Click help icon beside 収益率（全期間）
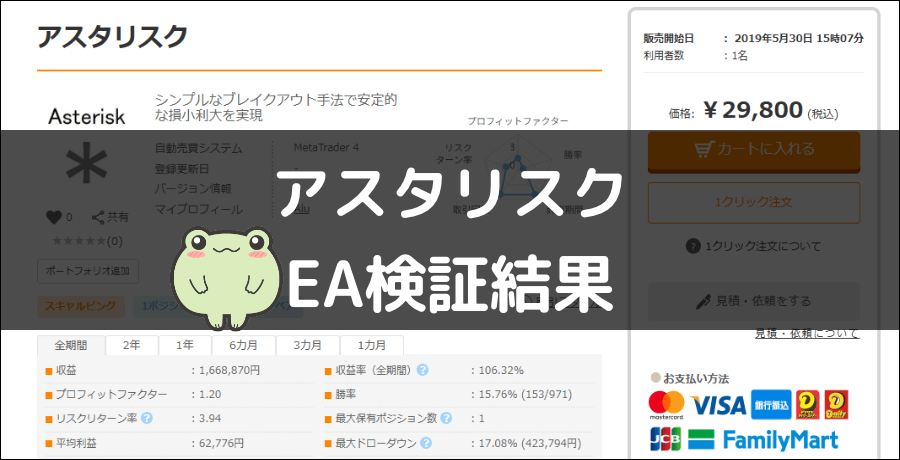The width and height of the screenshot is (900, 460). (422, 370)
